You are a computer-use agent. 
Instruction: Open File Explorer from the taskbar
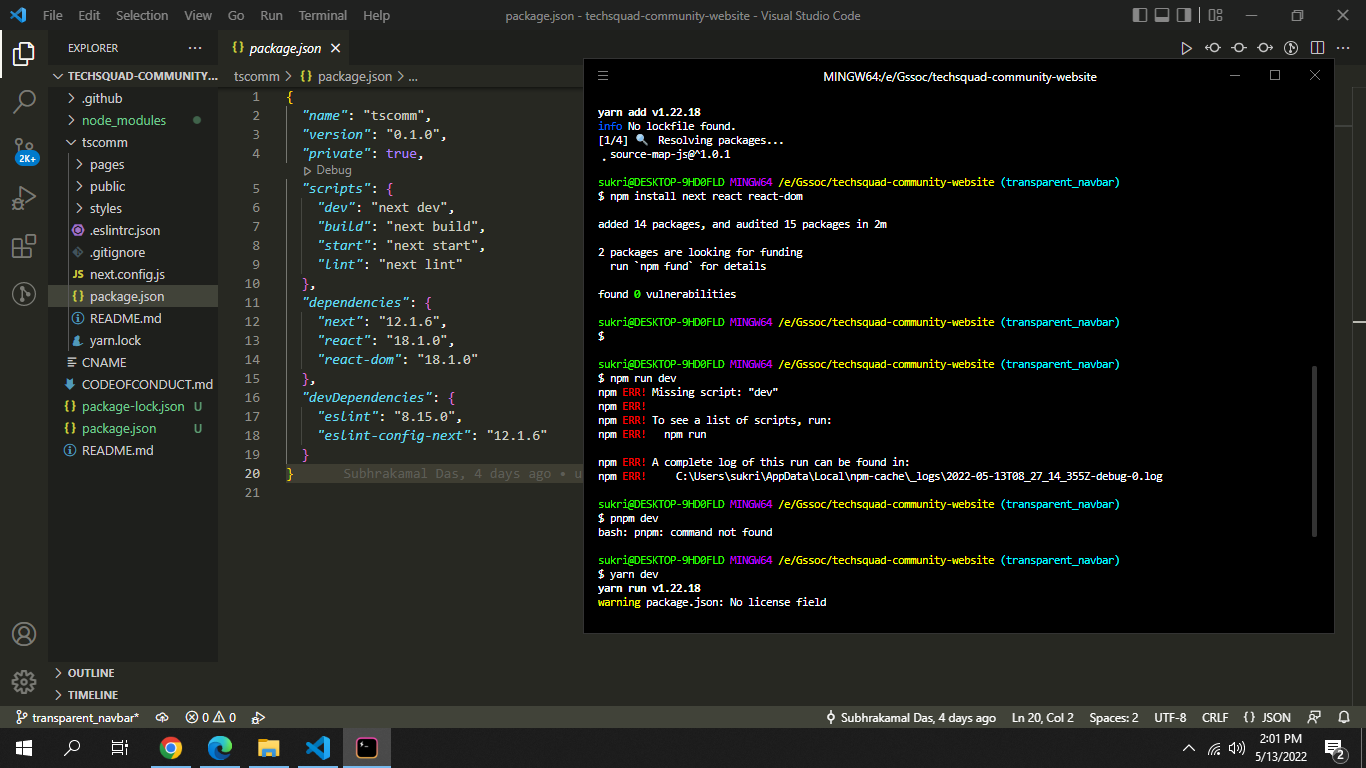pos(268,747)
